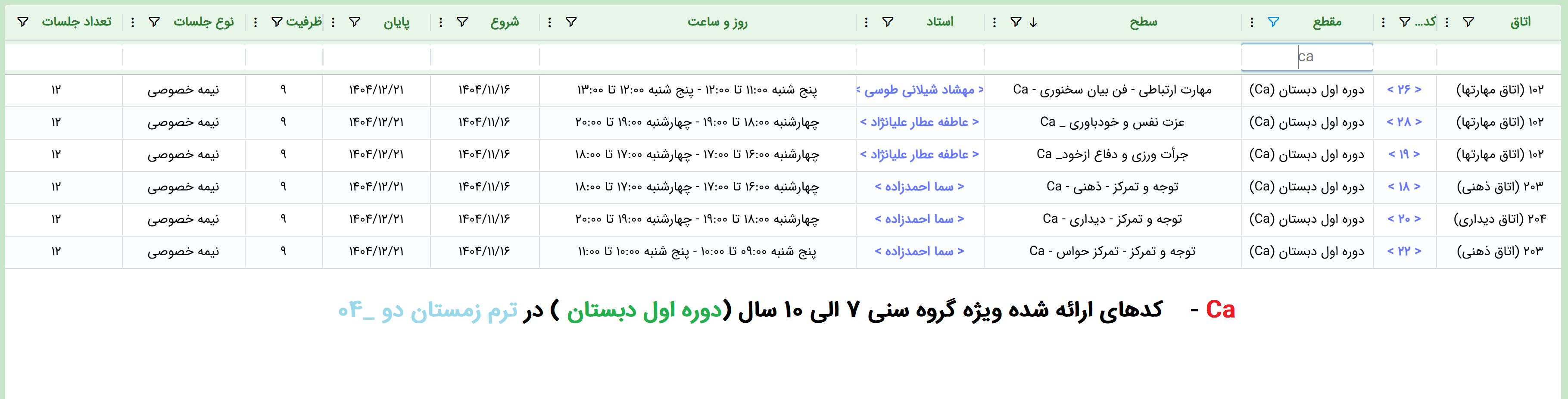The height and width of the screenshot is (399, 1568).
Task: Open the سما احمدزاده link in code ۲۰ row
Action: [919, 219]
